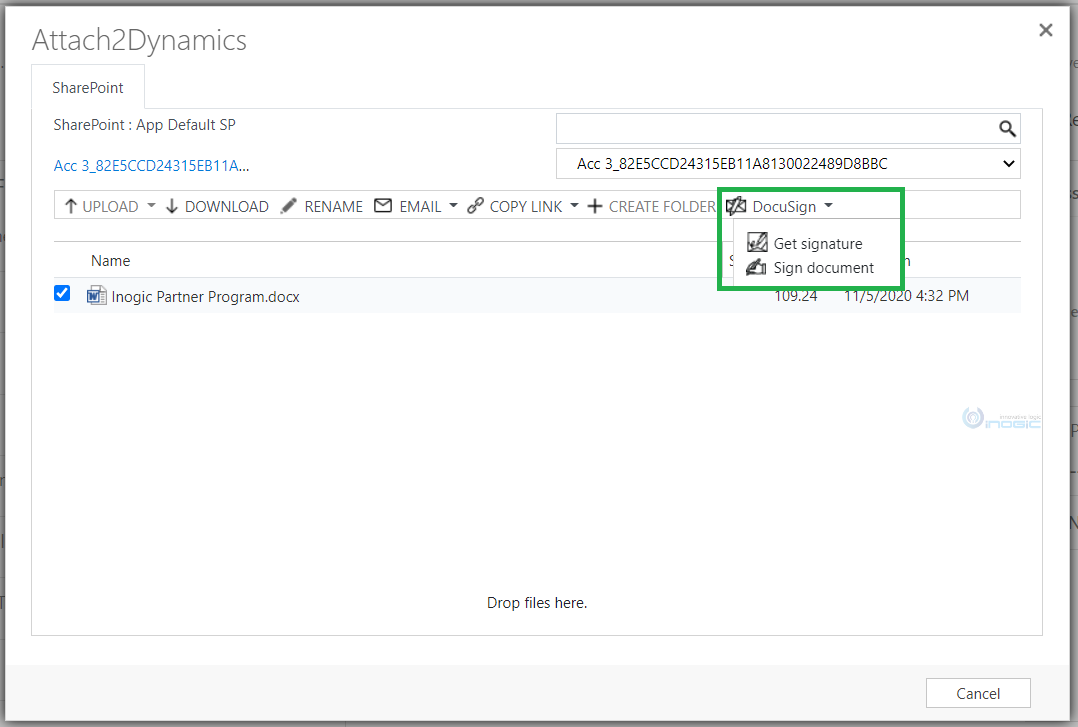Click the 109.24 file size value
Viewport: 1078px width, 727px height.
tap(795, 296)
